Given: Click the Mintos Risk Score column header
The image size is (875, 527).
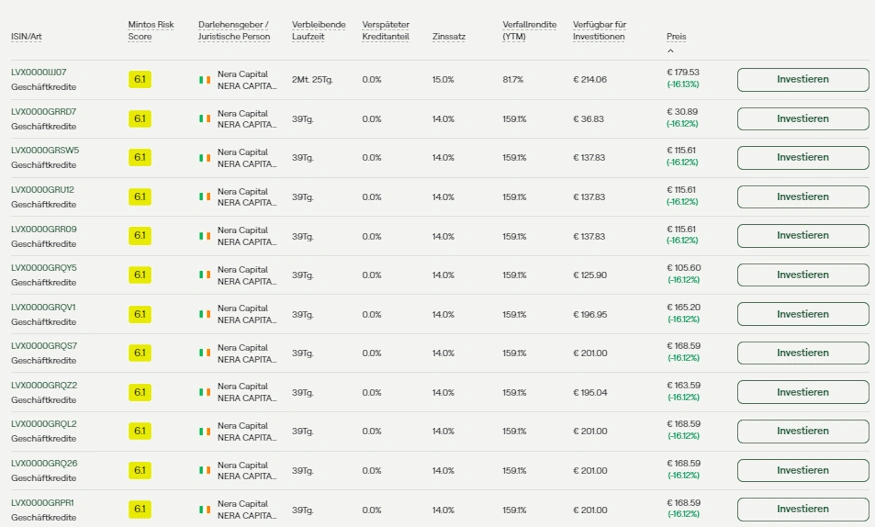Looking at the screenshot, I should click(150, 31).
